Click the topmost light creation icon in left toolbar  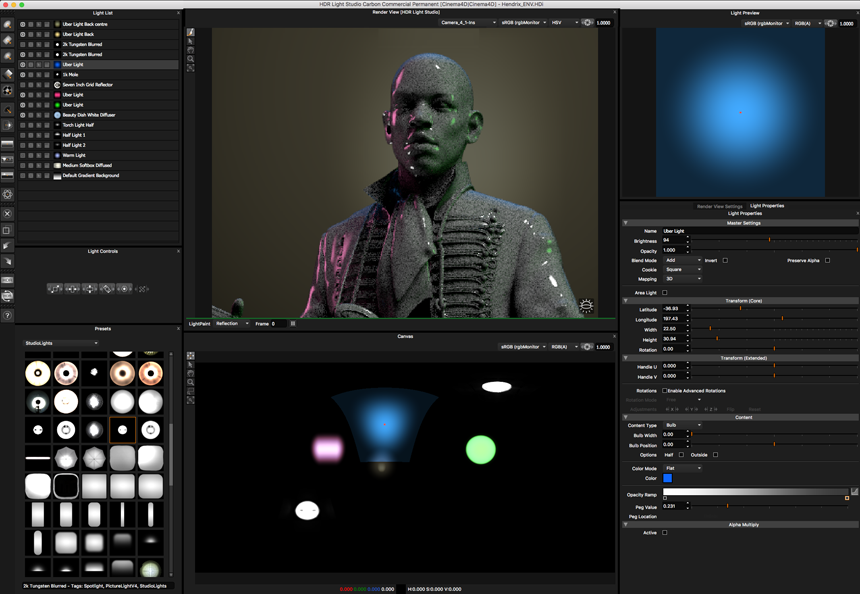7,24
